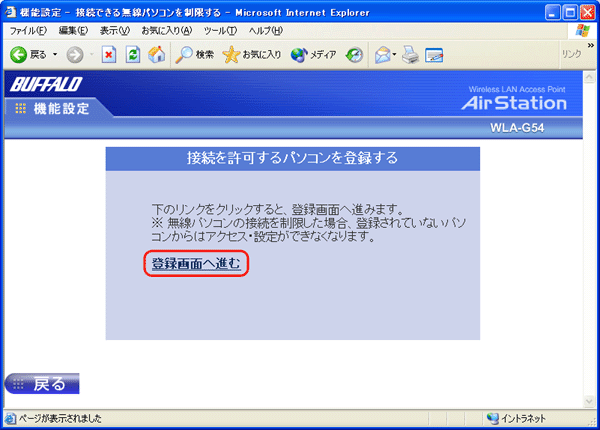Click the Back (戻る) toolbar button
Viewport: 600px width, 430px height.
[x=28, y=54]
